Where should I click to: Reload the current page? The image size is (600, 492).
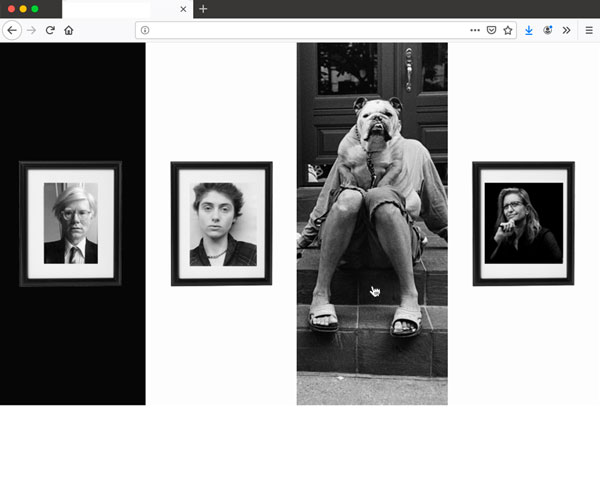point(50,30)
